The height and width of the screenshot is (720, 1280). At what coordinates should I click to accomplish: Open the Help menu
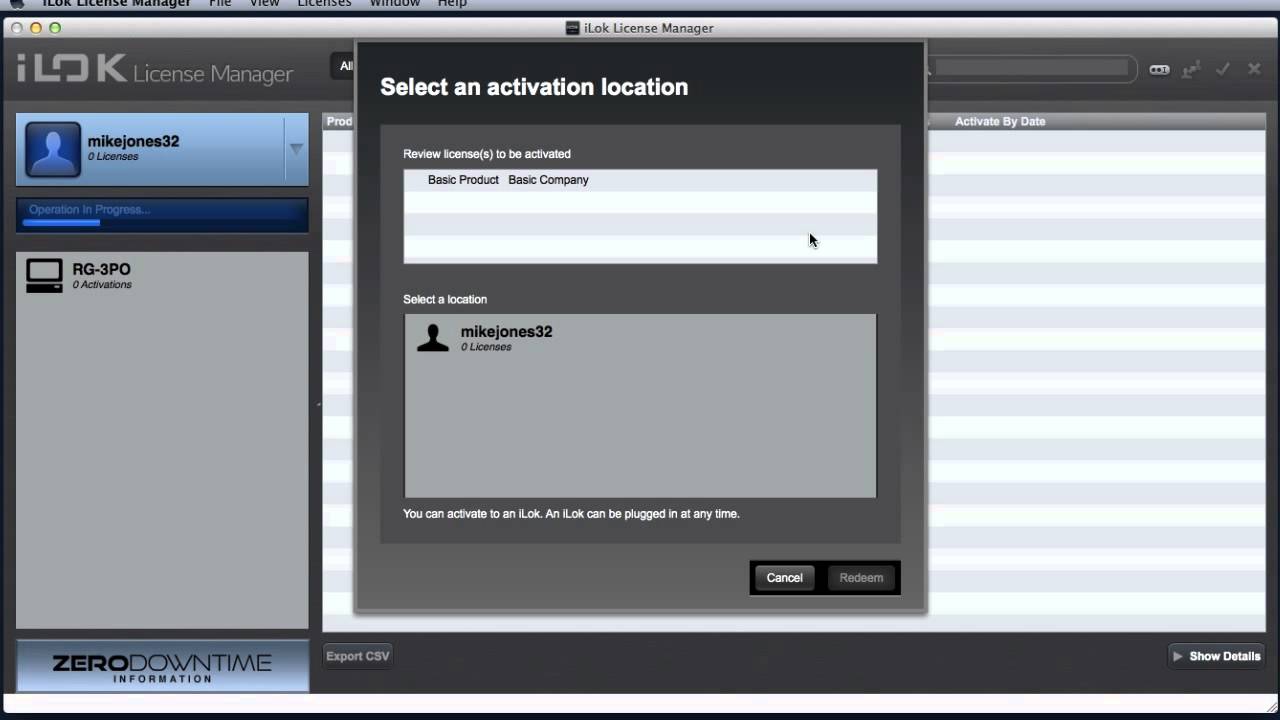[x=452, y=4]
